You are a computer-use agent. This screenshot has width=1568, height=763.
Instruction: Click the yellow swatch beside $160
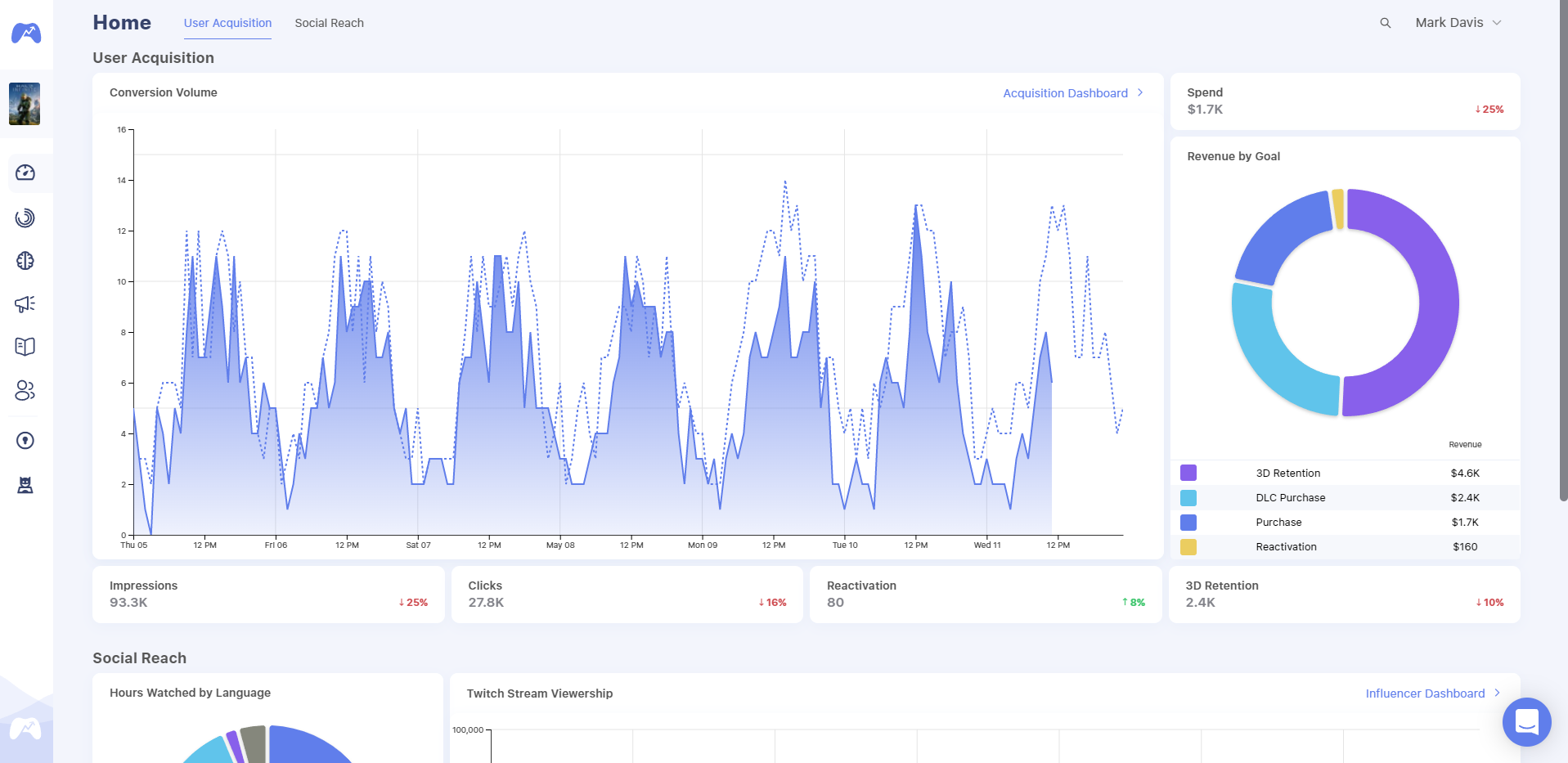pos(1188,547)
